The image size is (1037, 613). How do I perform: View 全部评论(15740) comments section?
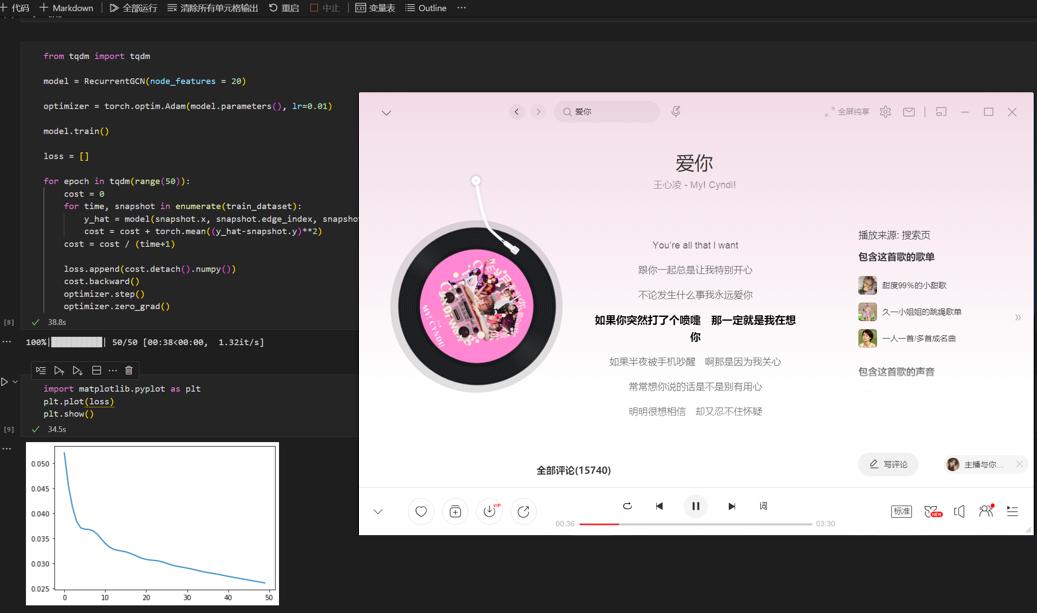pyautogui.click(x=573, y=470)
